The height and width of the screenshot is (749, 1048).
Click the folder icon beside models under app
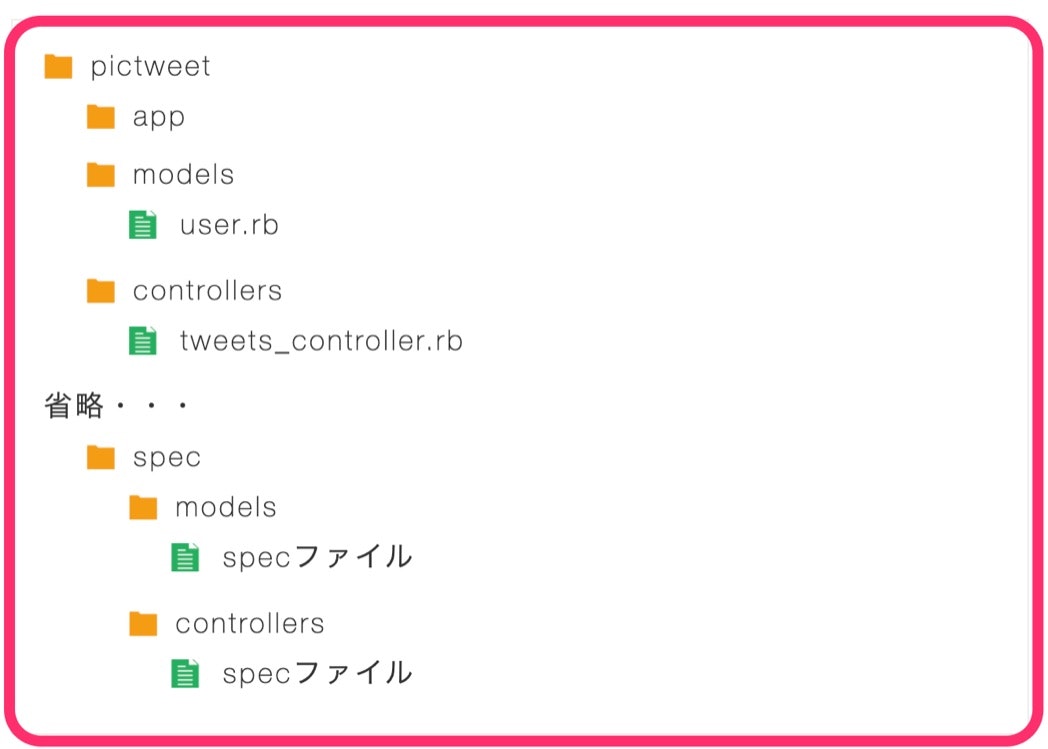pos(101,175)
